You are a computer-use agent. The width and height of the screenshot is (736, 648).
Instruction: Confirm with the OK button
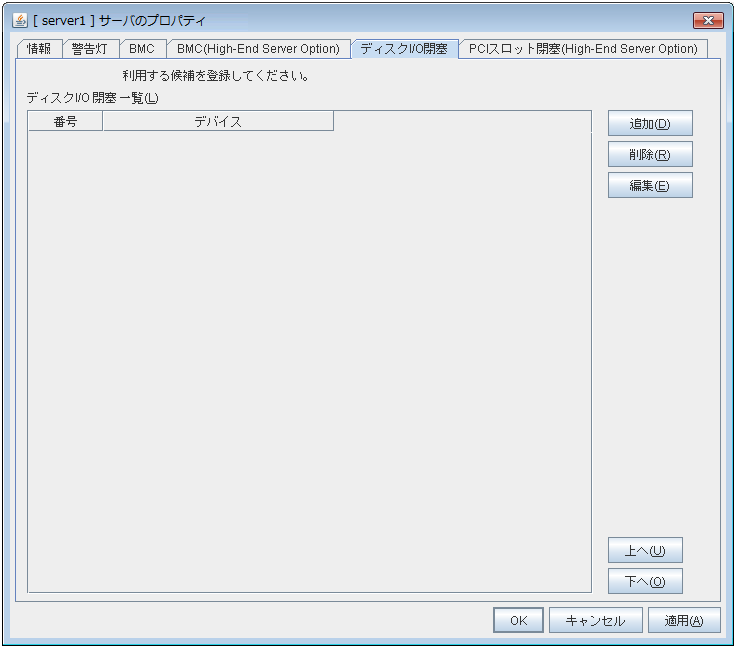518,620
